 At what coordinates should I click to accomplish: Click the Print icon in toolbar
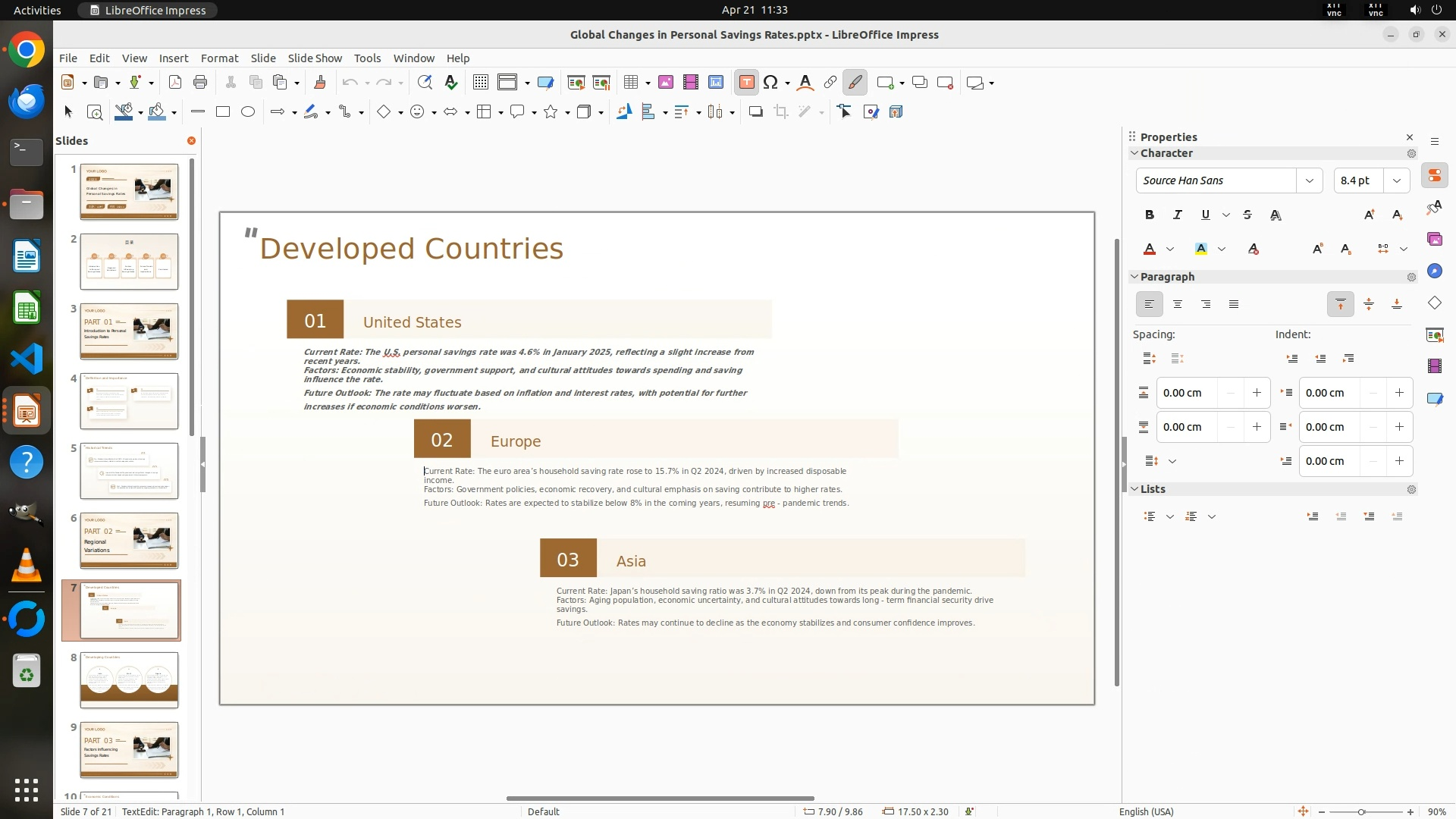click(x=200, y=83)
